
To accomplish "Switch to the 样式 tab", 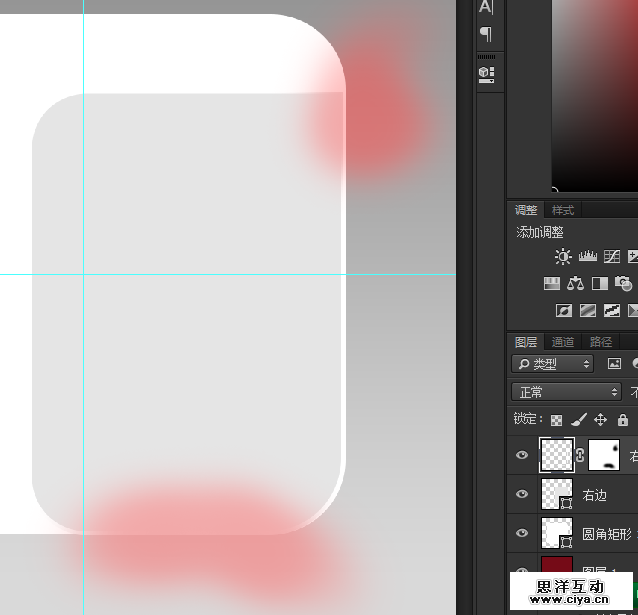I will click(x=563, y=210).
